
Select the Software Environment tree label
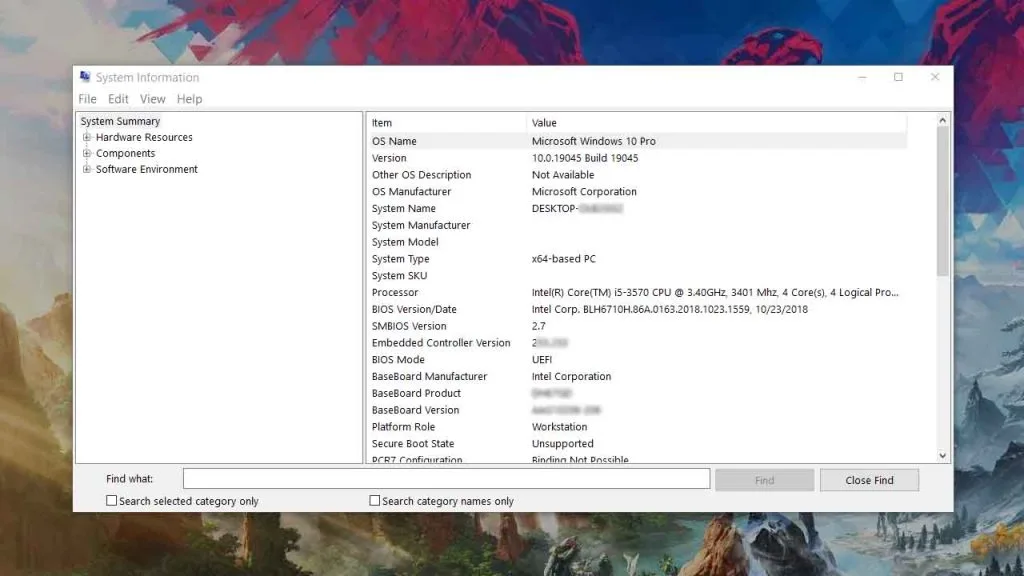tap(146, 169)
